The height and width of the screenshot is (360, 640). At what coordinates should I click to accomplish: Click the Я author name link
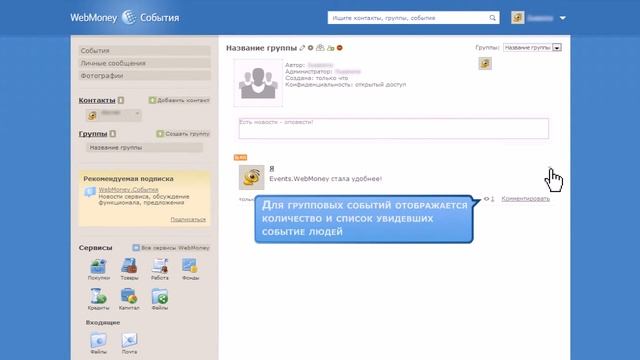pyautogui.click(x=272, y=169)
